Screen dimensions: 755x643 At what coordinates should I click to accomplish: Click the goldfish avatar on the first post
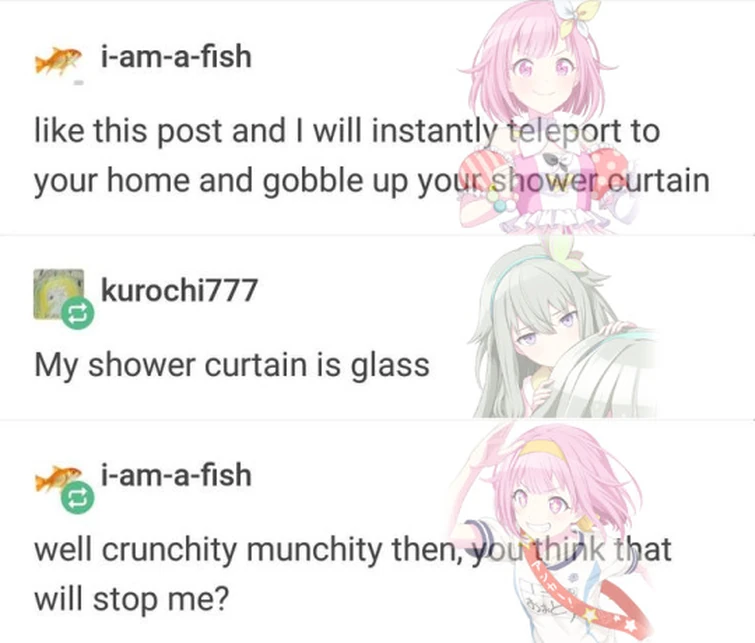click(58, 62)
